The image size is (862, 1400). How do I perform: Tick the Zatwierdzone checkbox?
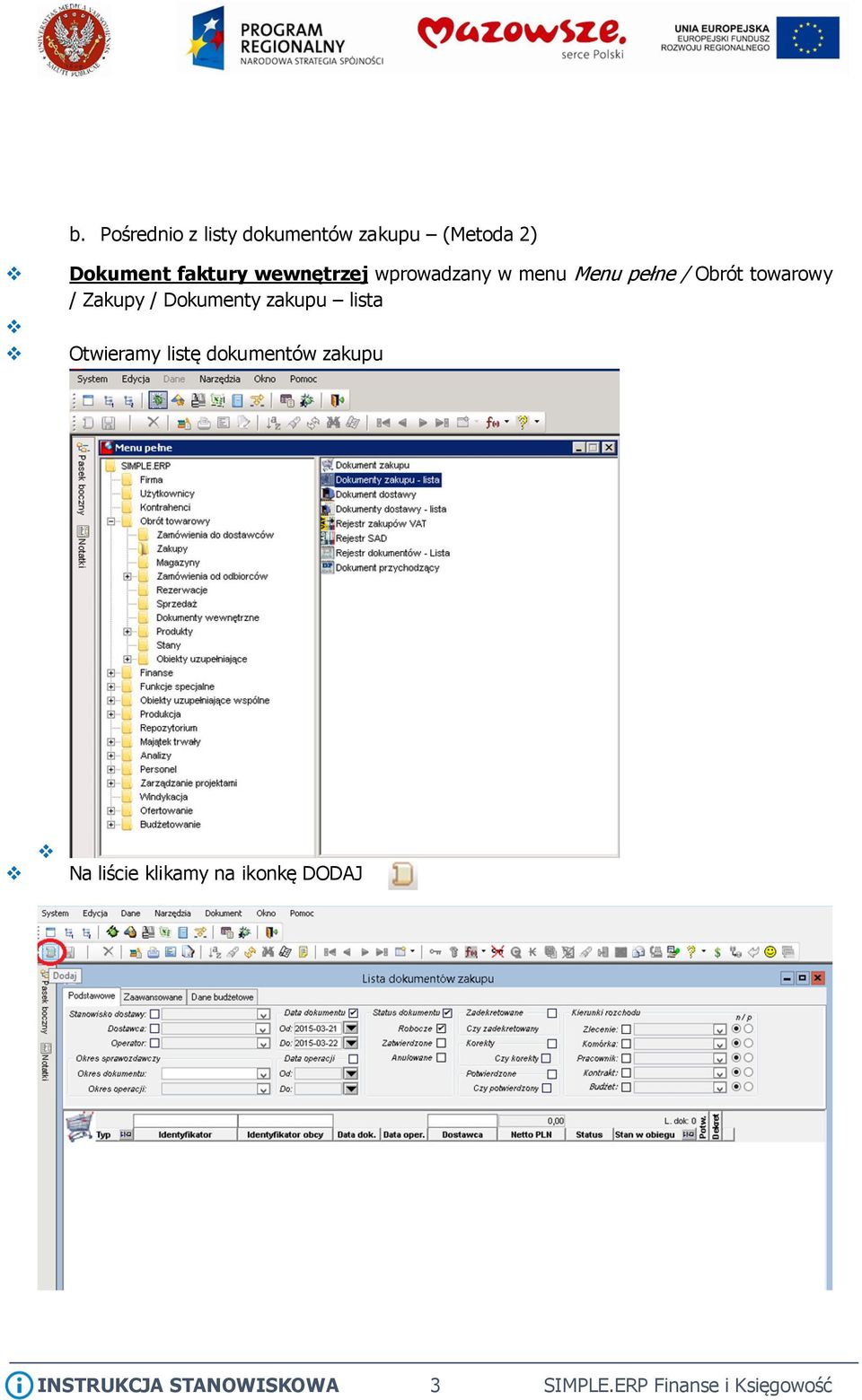coord(441,1043)
